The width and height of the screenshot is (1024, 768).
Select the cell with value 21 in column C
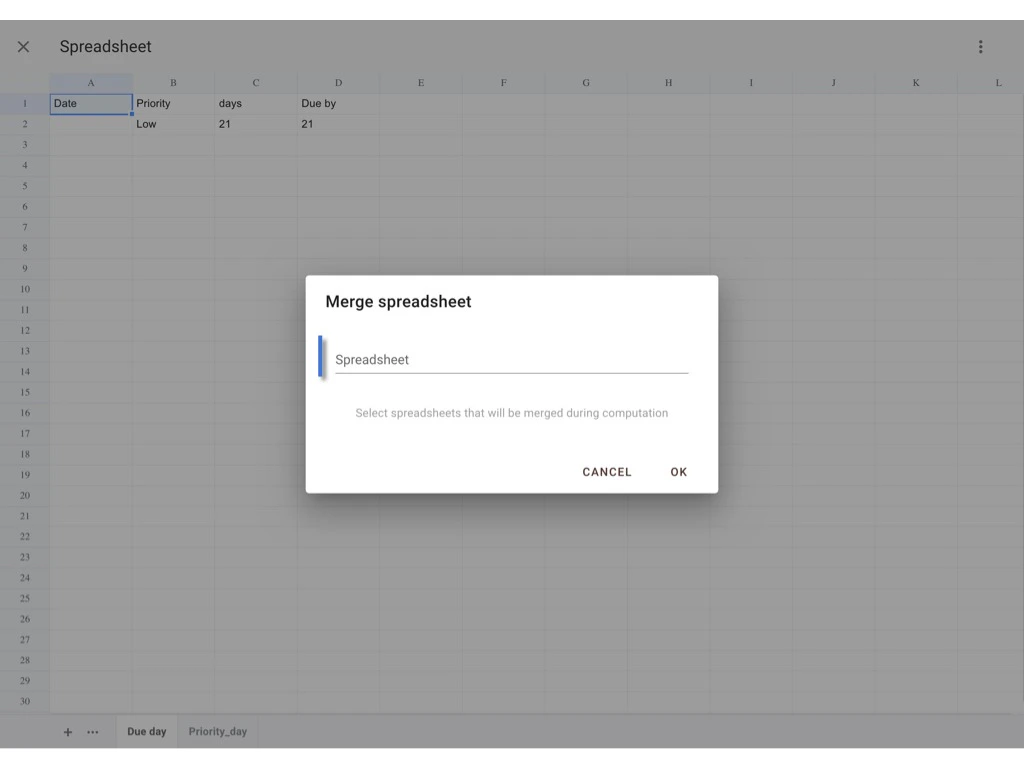tap(255, 124)
